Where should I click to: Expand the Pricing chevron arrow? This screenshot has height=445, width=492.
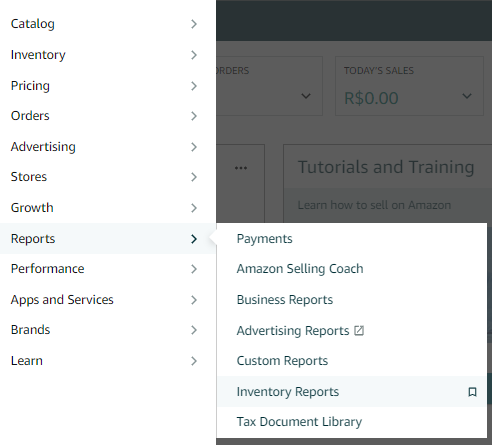point(194,86)
